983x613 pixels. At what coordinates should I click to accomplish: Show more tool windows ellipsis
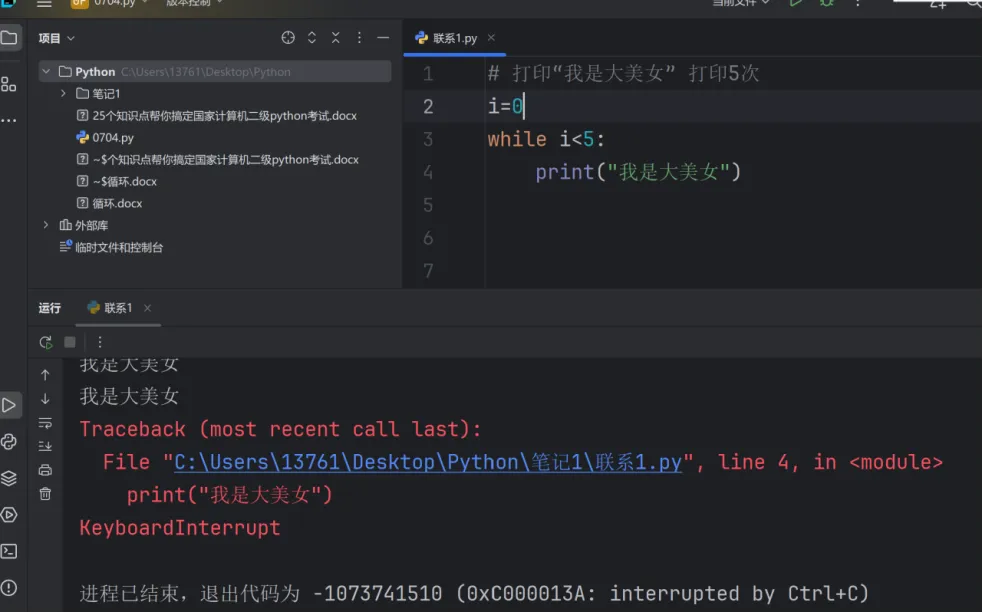pyautogui.click(x=9, y=120)
